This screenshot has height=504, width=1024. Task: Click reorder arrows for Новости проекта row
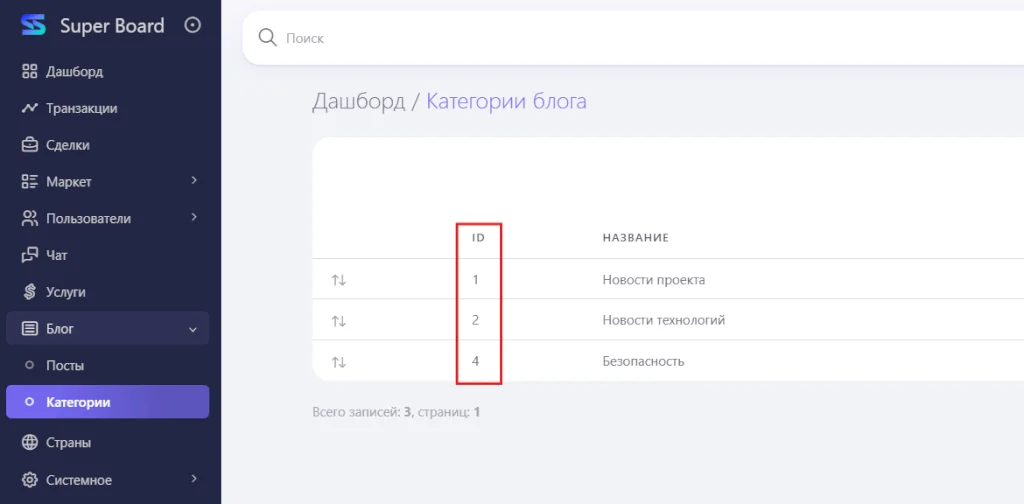tap(339, 280)
